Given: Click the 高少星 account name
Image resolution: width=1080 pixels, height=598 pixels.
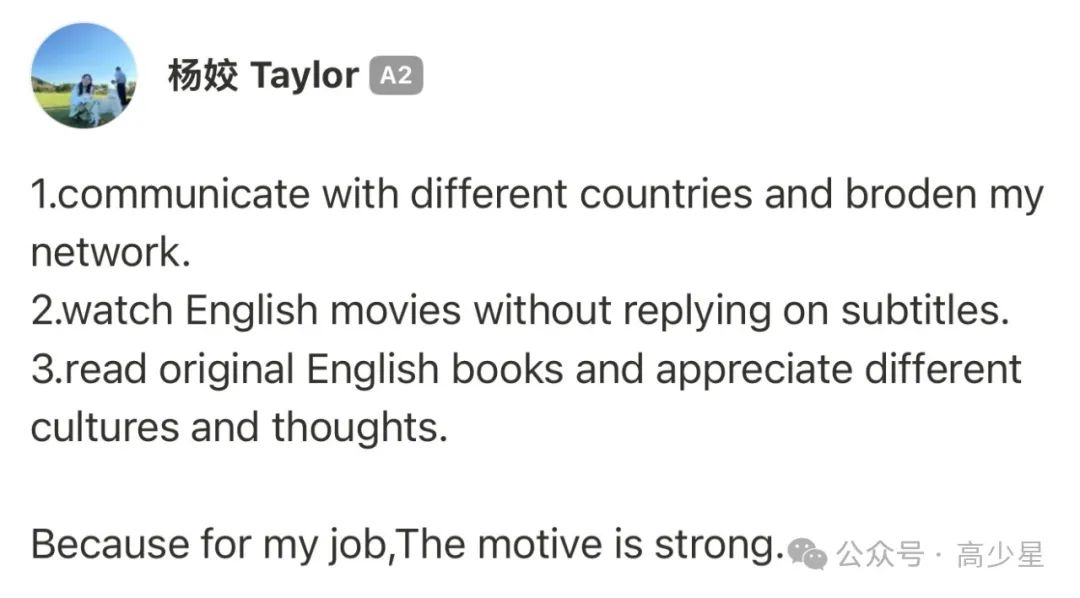Looking at the screenshot, I should pos(1000,555).
